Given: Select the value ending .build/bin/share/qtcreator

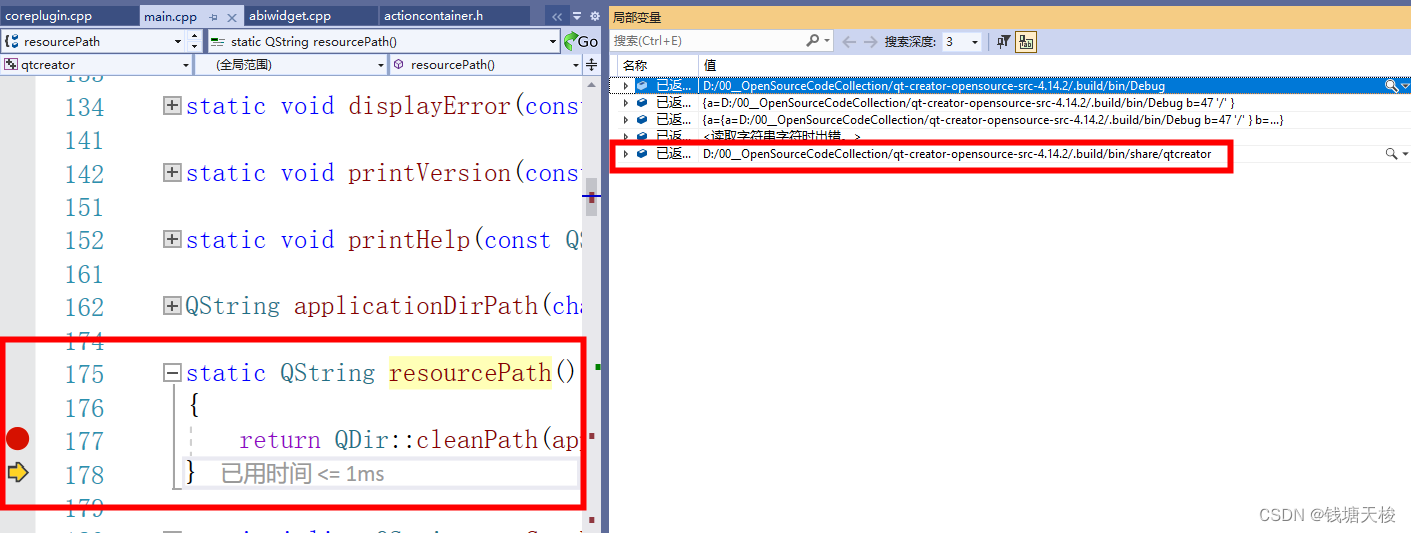Looking at the screenshot, I should 956,154.
